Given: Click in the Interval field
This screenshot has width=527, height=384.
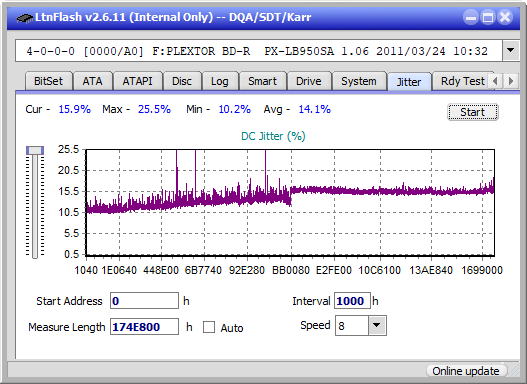Looking at the screenshot, I should coord(352,301).
